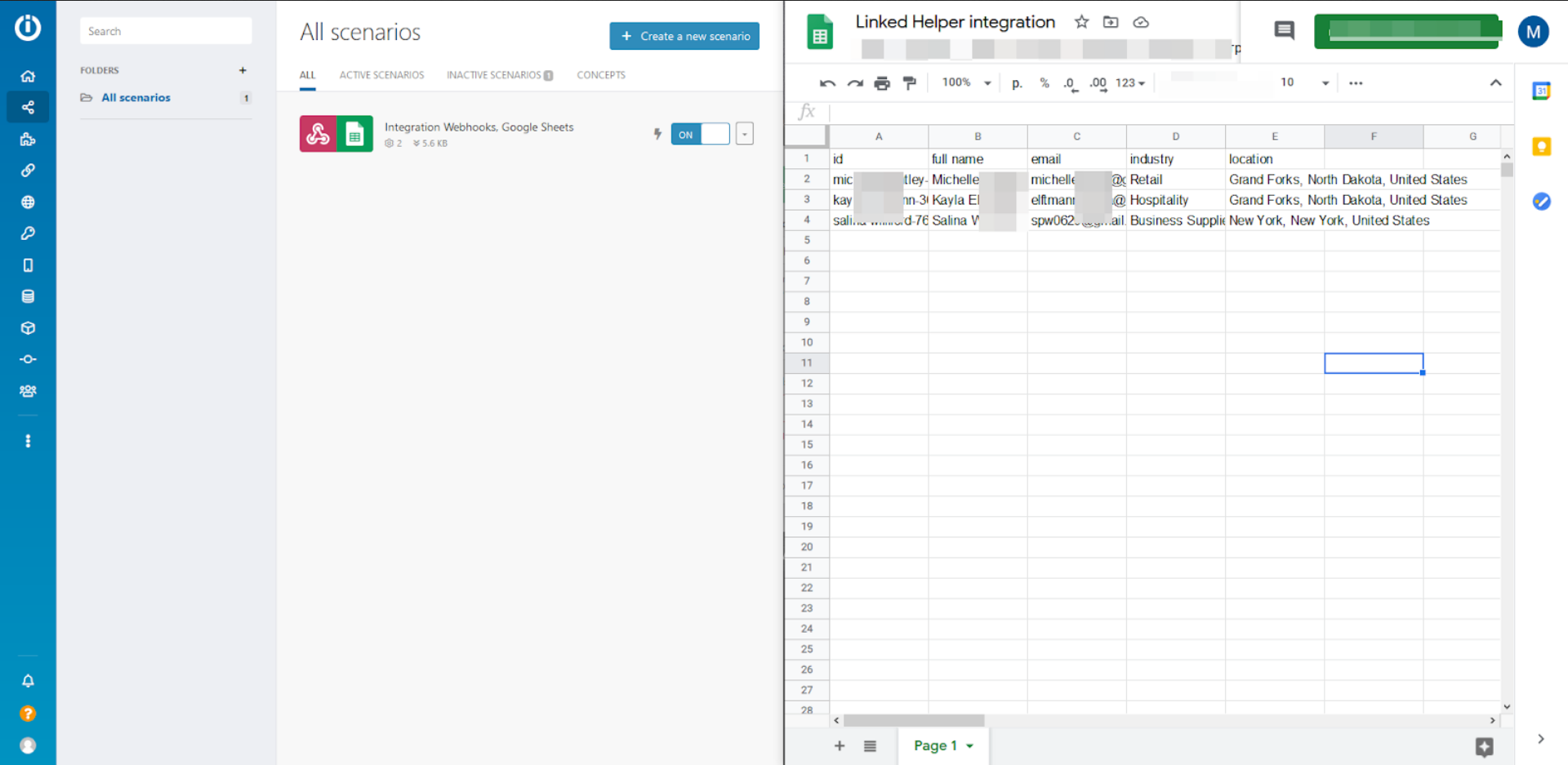Viewport: 1568px width, 765px height.
Task: Click the notifications bell icon
Action: [x=28, y=681]
